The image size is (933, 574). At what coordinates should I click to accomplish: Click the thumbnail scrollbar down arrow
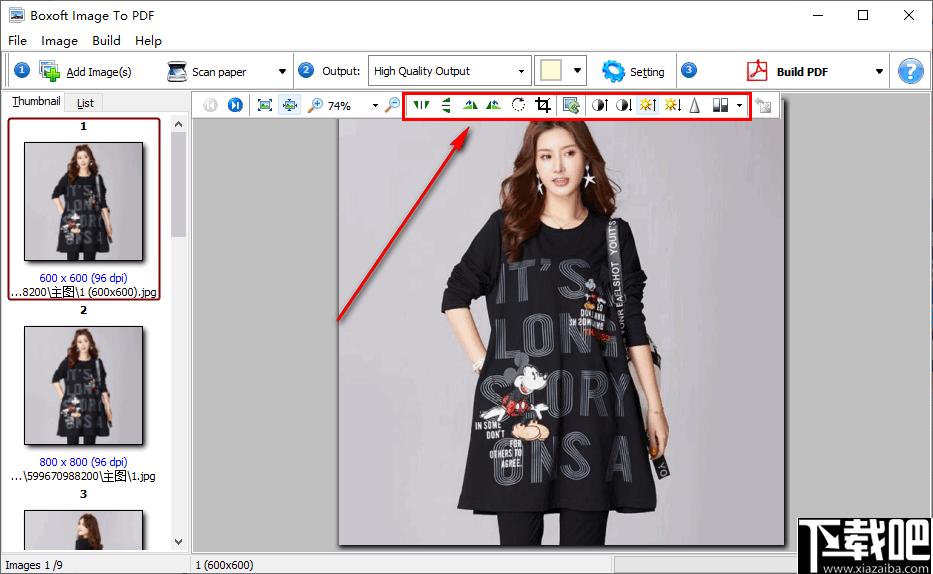[179, 542]
